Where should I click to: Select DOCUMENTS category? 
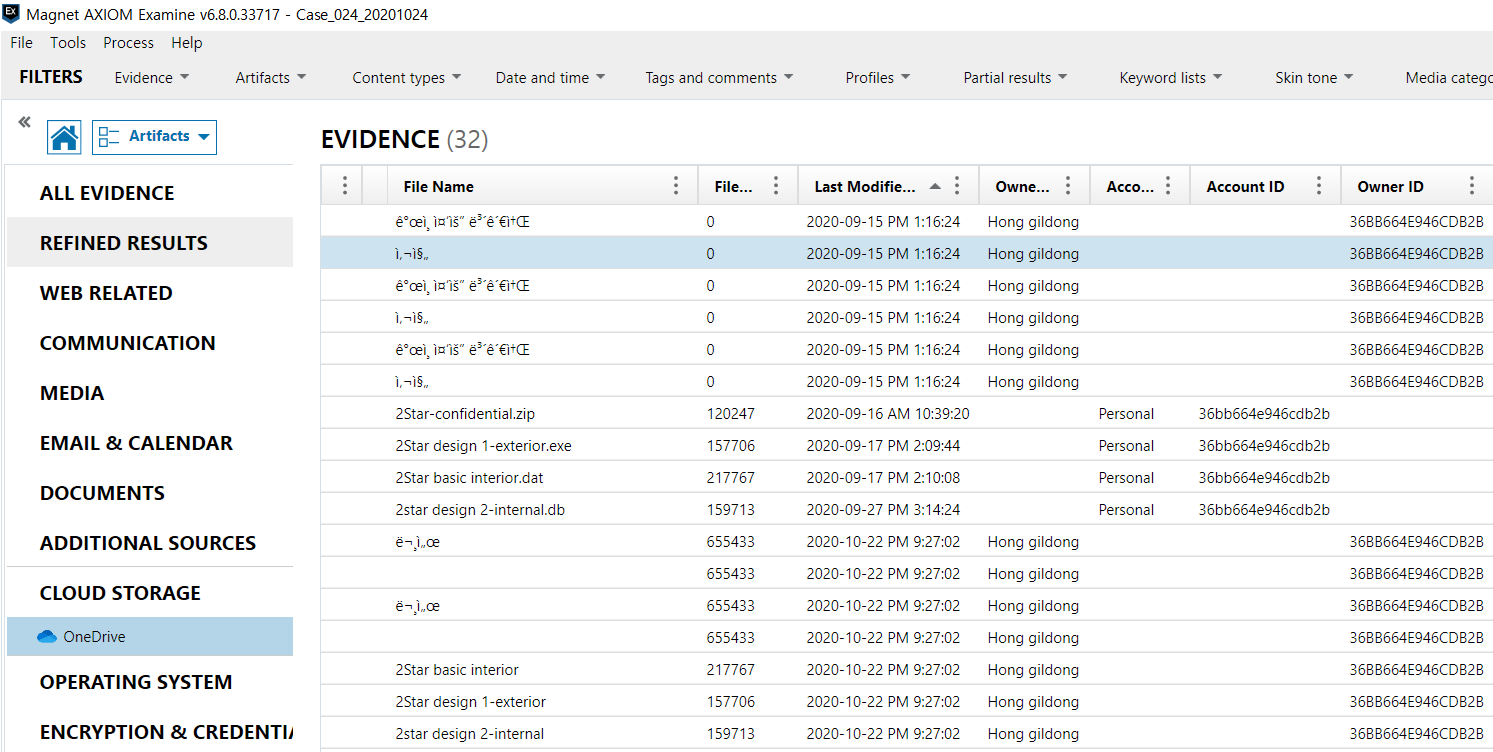[150, 493]
